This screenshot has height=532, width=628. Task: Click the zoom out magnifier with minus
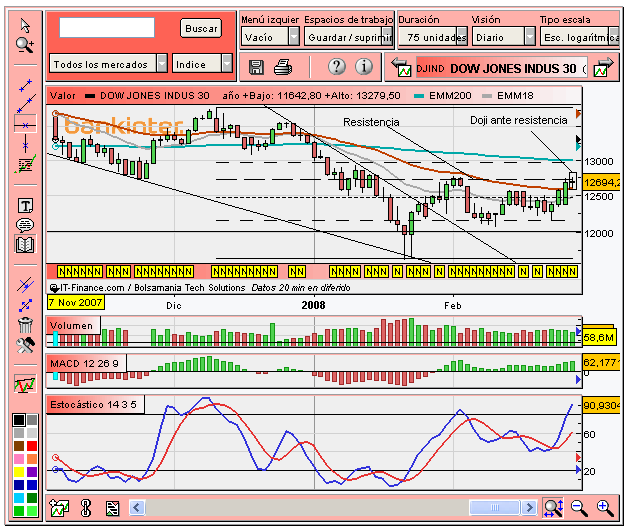[x=579, y=508]
